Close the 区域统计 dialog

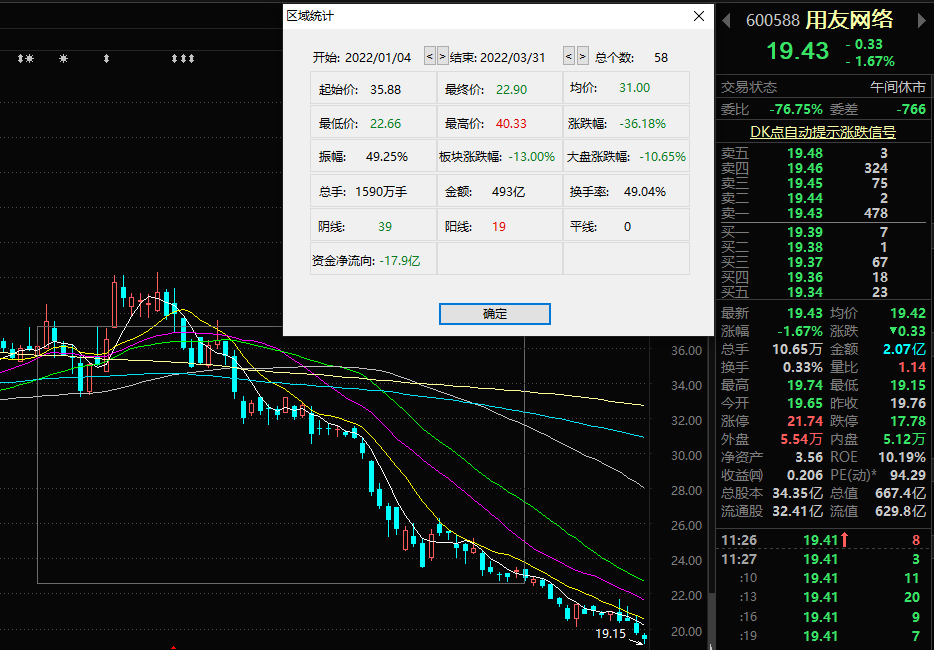[699, 16]
